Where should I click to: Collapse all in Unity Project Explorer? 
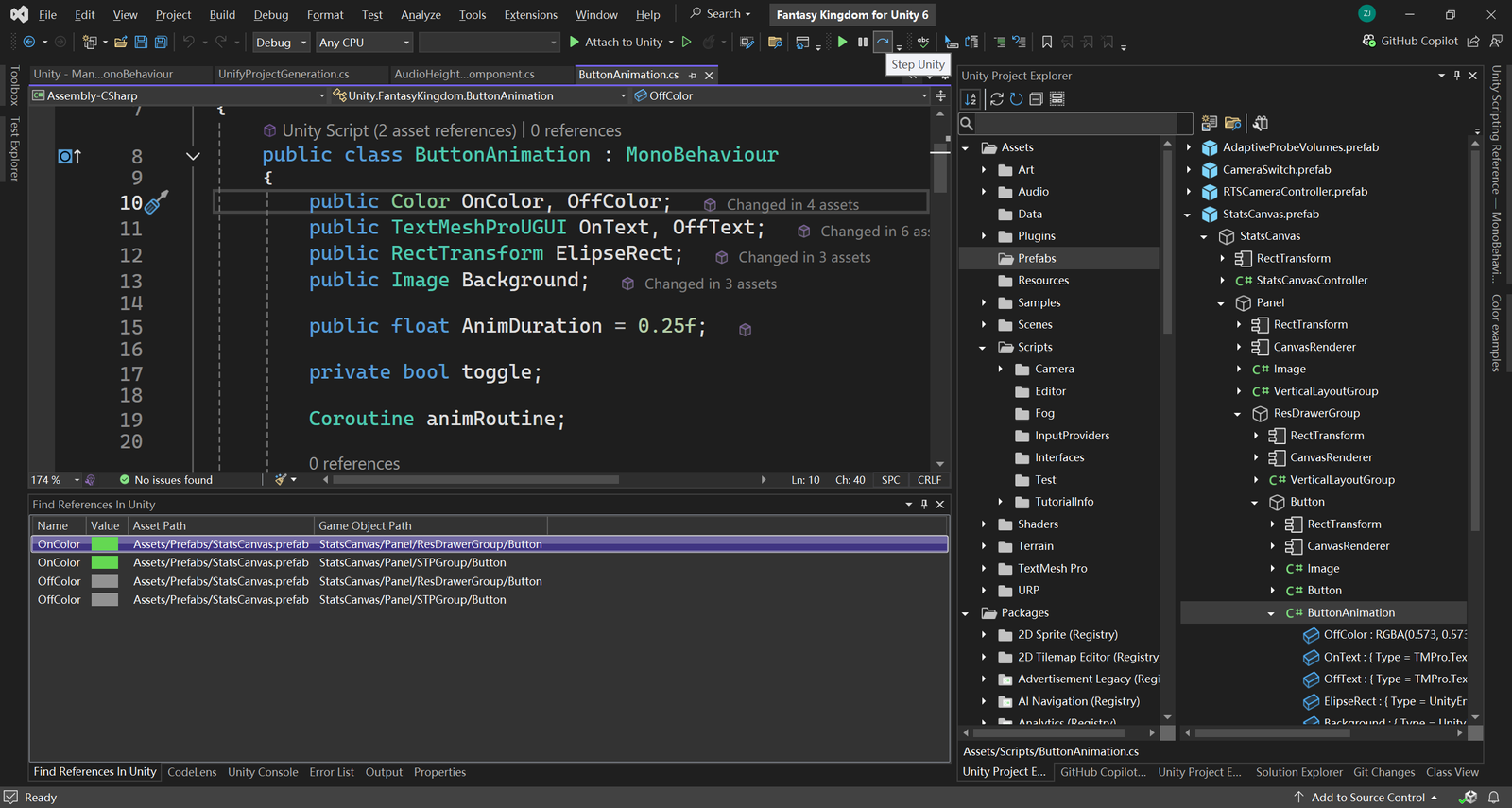[1036, 98]
